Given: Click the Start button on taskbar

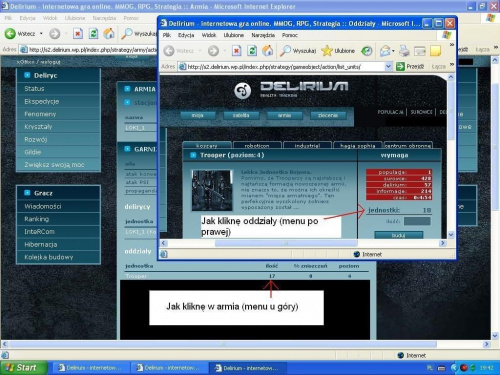Looking at the screenshot, I should click(23, 368).
